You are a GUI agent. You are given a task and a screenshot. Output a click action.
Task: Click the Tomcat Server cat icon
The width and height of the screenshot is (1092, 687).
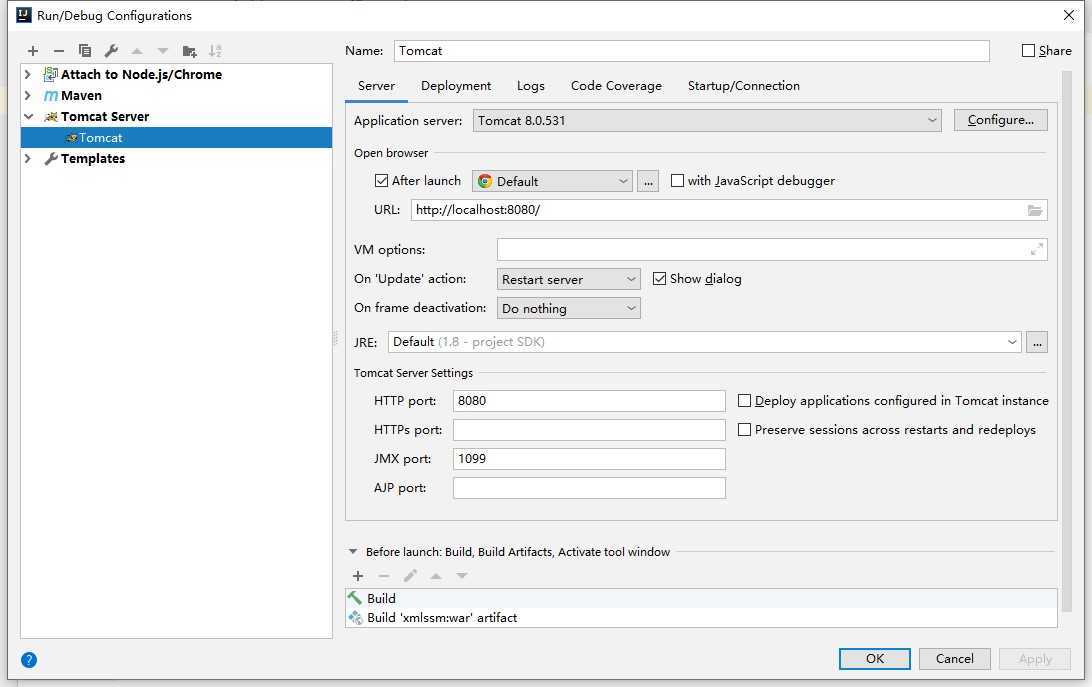51,117
